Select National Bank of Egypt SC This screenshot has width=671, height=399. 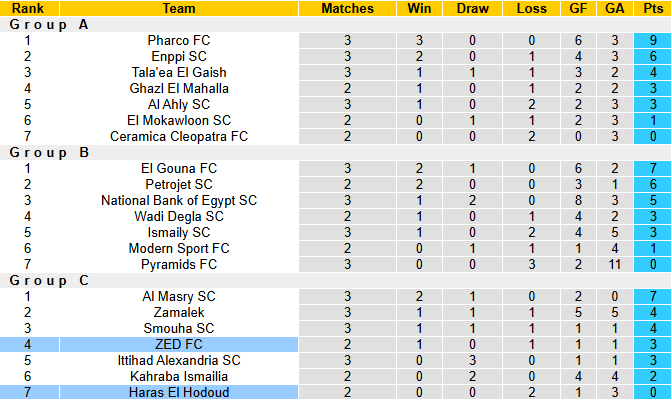[179, 200]
